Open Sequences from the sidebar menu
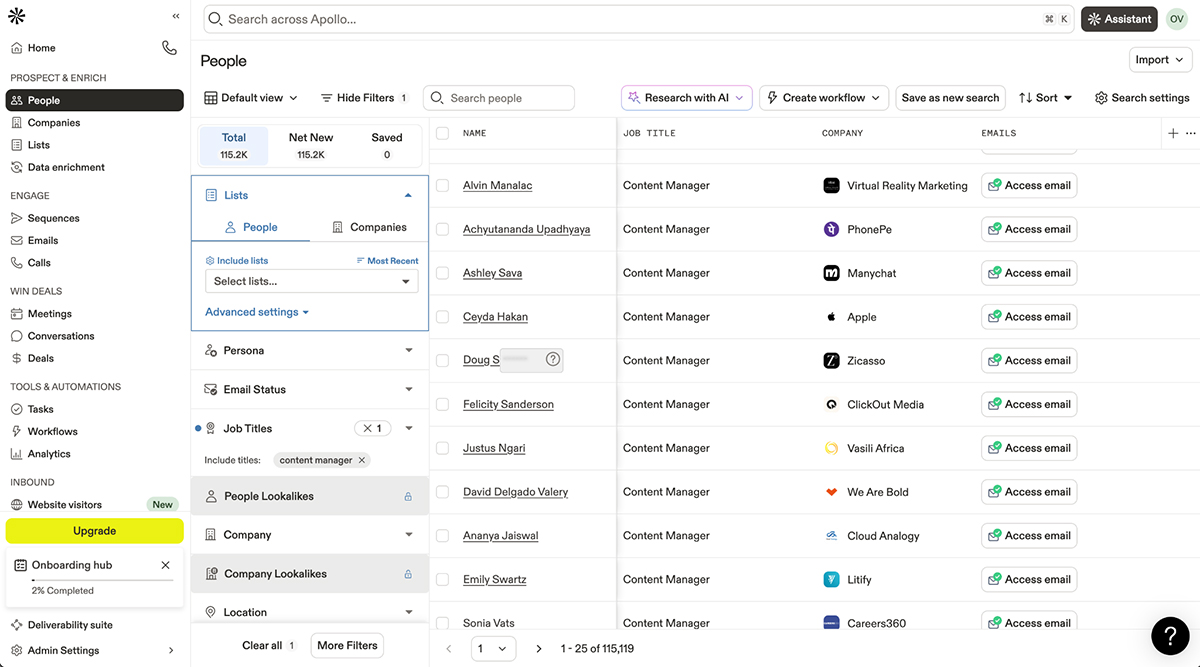The width and height of the screenshot is (1200, 667). click(x=54, y=217)
